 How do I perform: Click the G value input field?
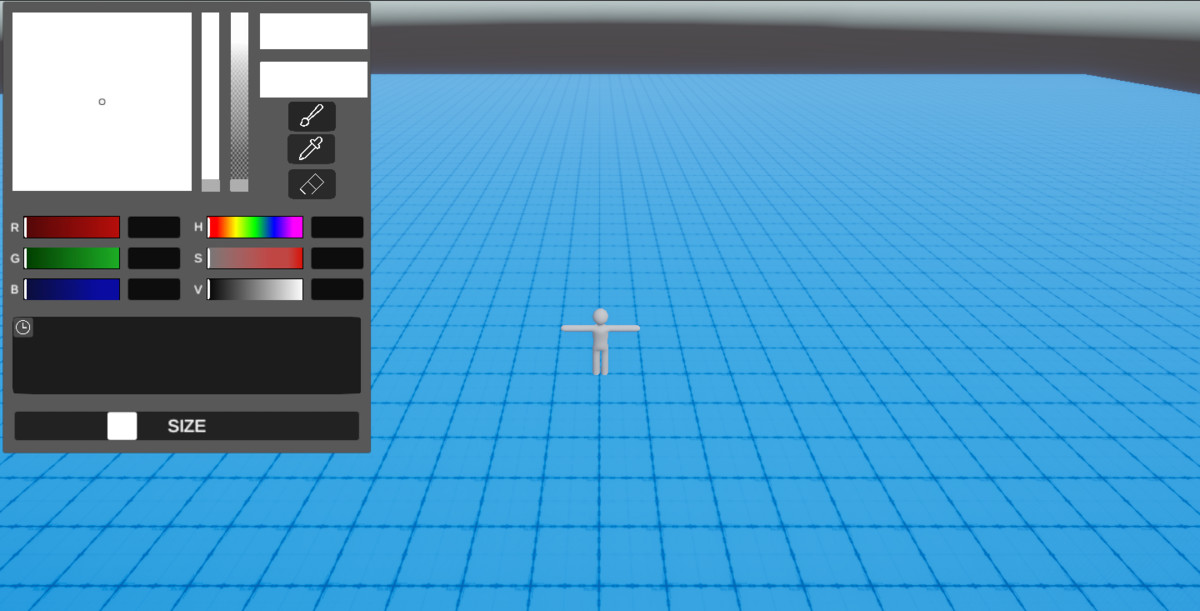(154, 258)
